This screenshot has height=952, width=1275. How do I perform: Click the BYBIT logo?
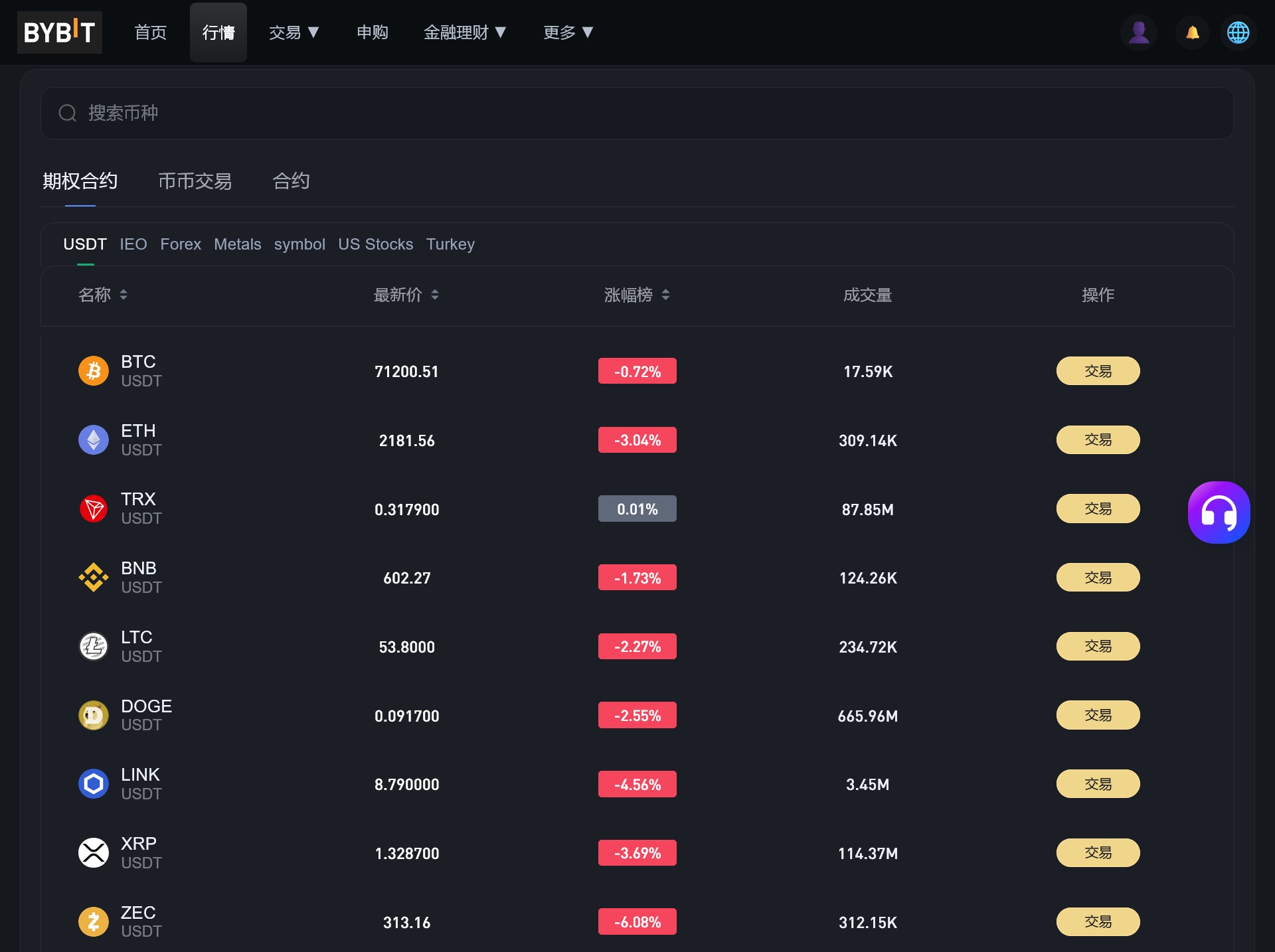(x=59, y=33)
